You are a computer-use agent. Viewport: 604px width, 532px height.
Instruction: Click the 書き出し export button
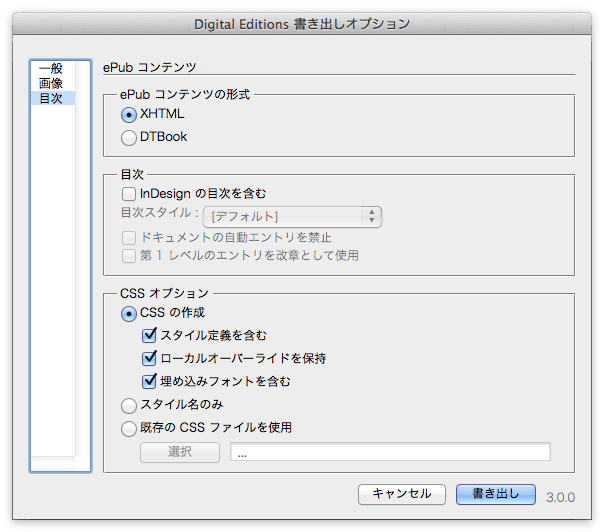(x=496, y=494)
